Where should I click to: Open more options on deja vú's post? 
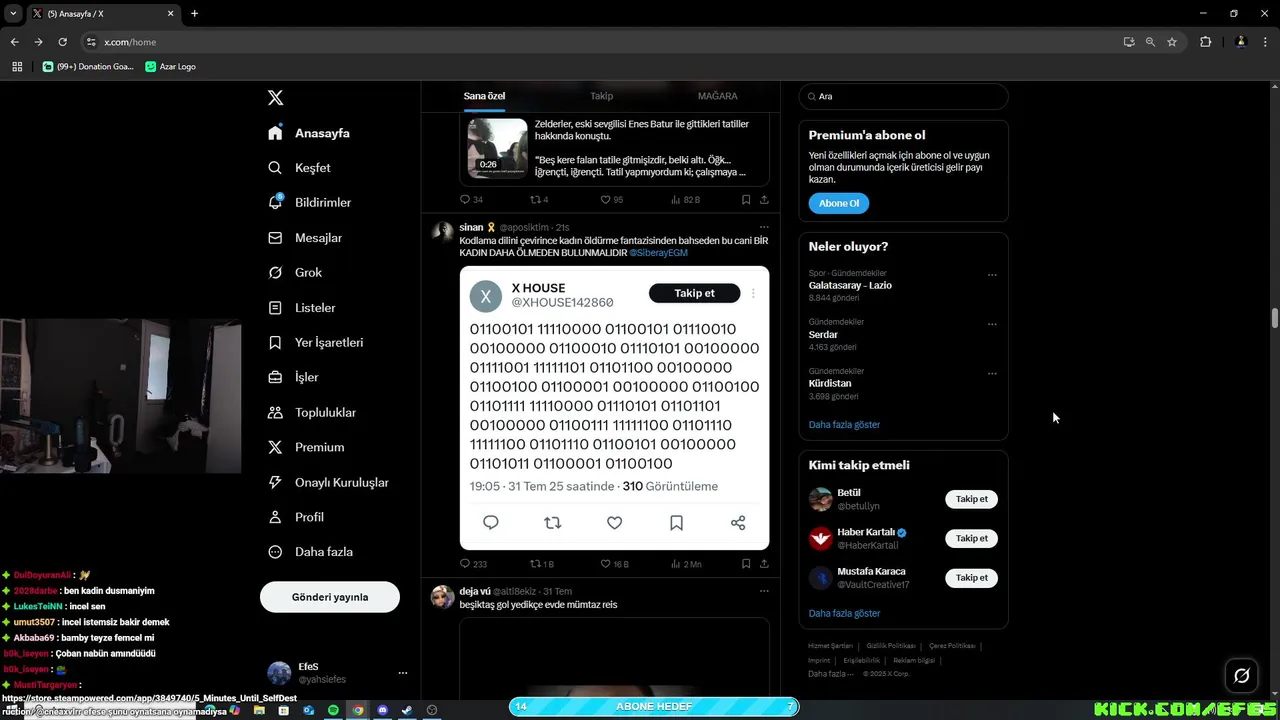(x=764, y=591)
